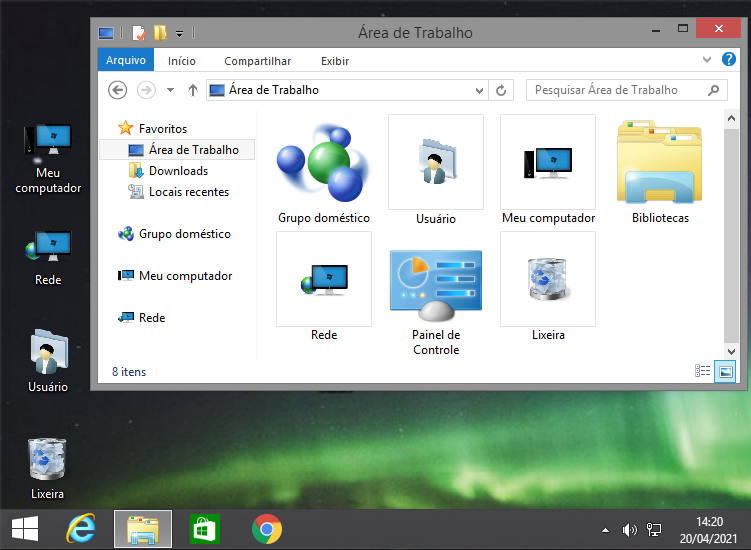The image size is (751, 550).
Task: Click the speaker volume icon in the tray
Action: point(629,530)
